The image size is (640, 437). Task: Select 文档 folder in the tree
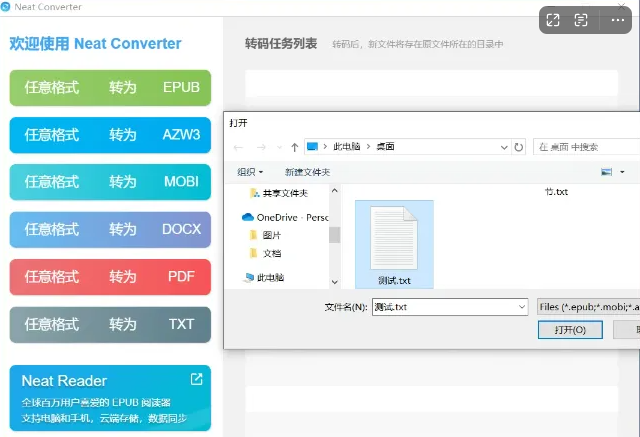tap(265, 253)
